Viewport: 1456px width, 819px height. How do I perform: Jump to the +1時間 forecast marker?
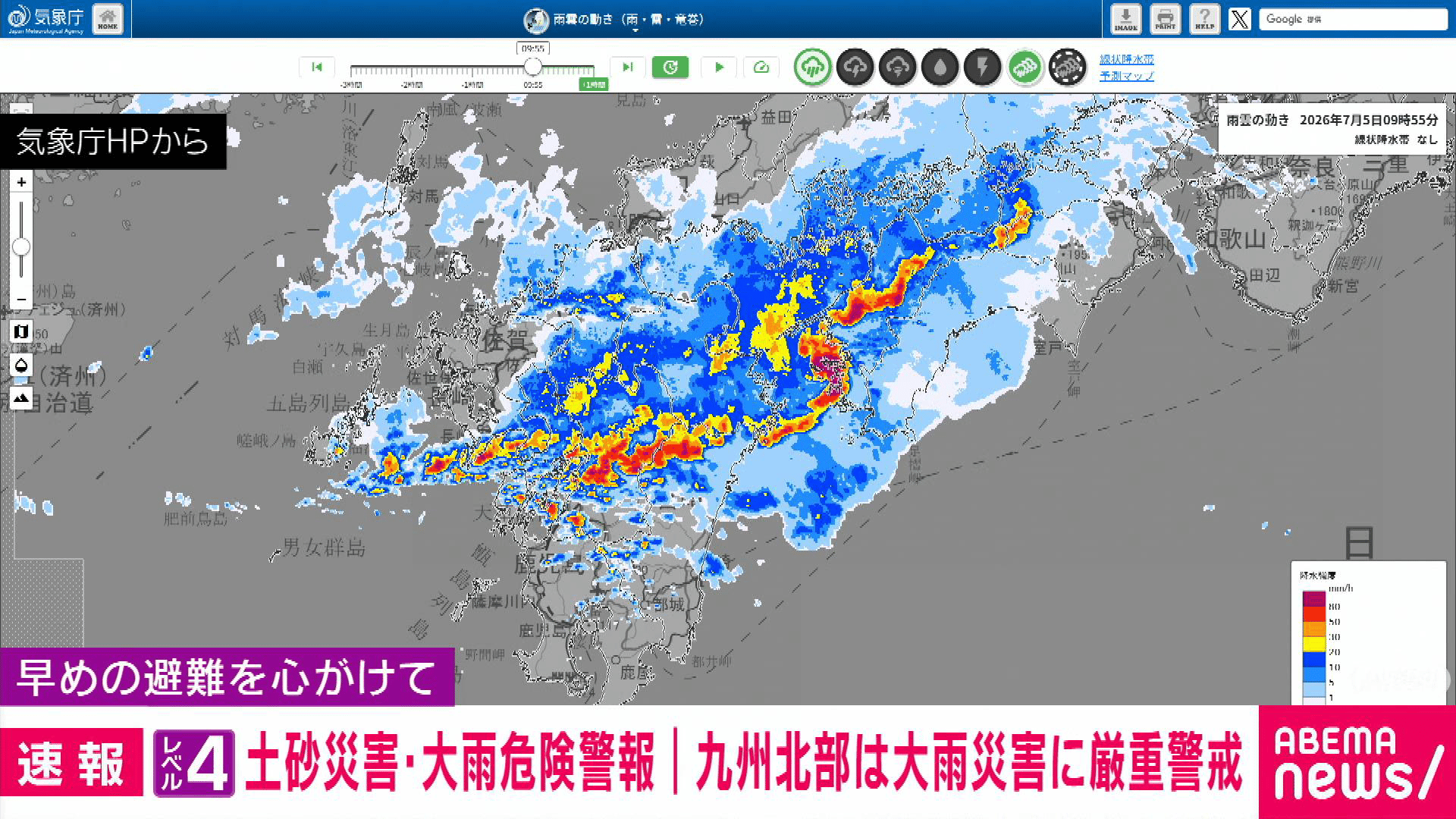593,84
